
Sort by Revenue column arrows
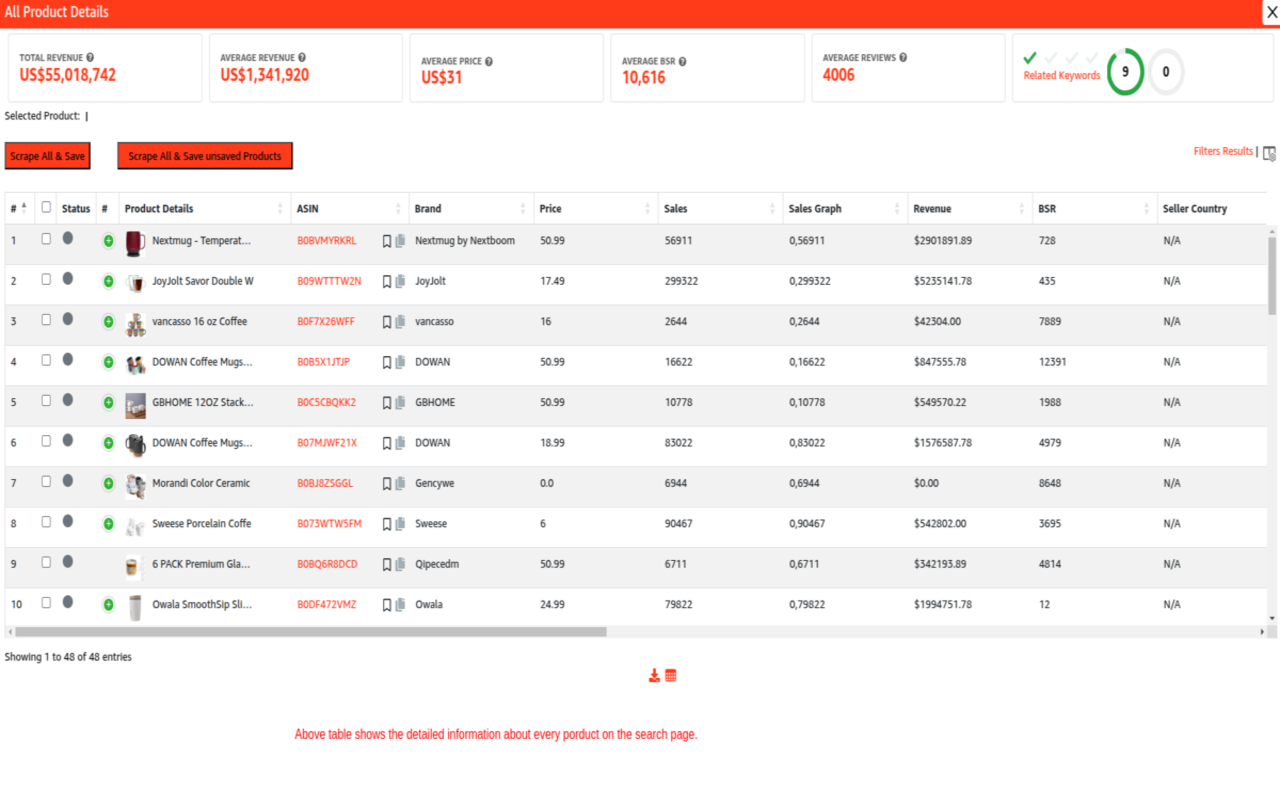click(1021, 209)
